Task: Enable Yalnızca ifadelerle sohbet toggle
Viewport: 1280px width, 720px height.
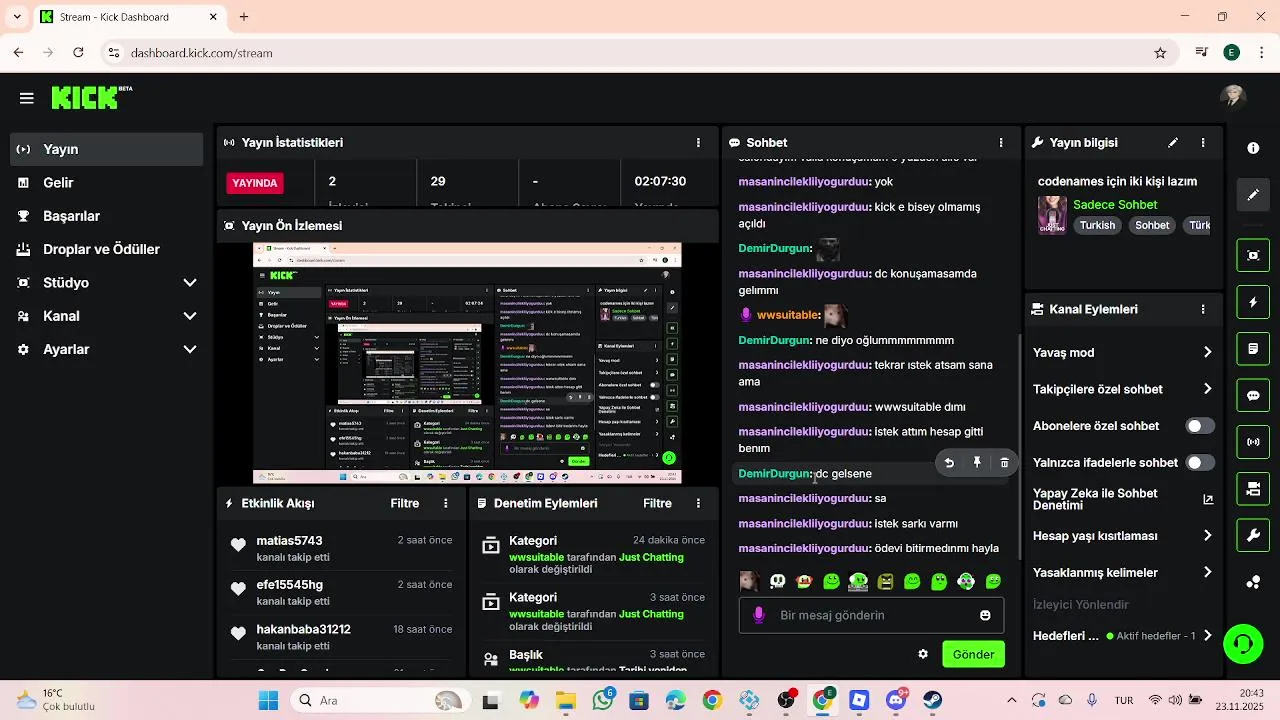Action: pyautogui.click(x=1200, y=463)
